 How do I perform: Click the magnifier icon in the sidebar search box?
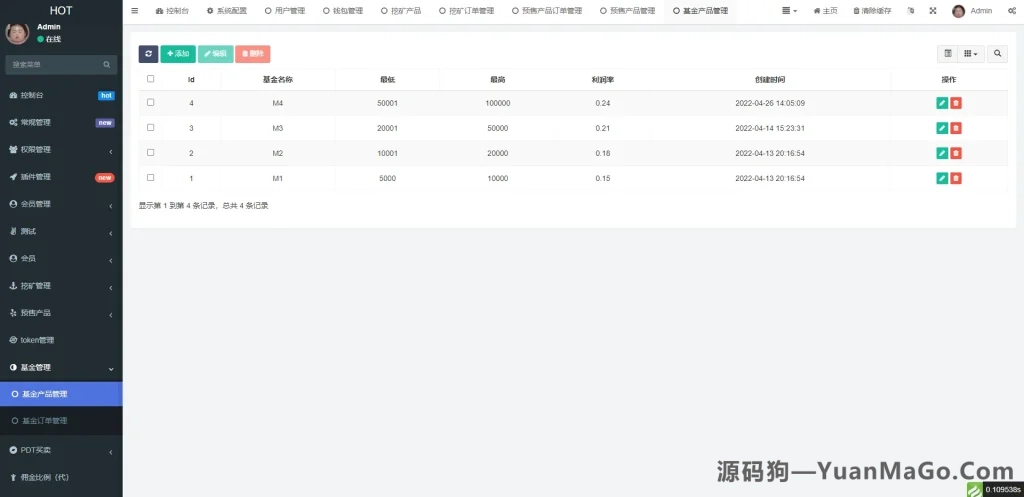106,65
